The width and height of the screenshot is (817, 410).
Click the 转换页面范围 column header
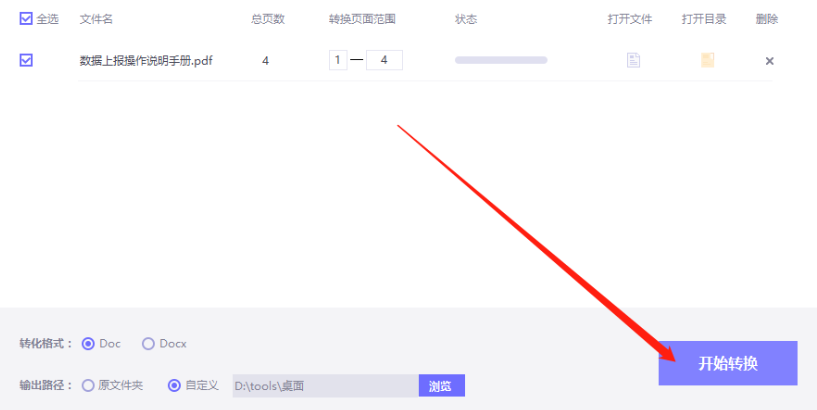362,19
